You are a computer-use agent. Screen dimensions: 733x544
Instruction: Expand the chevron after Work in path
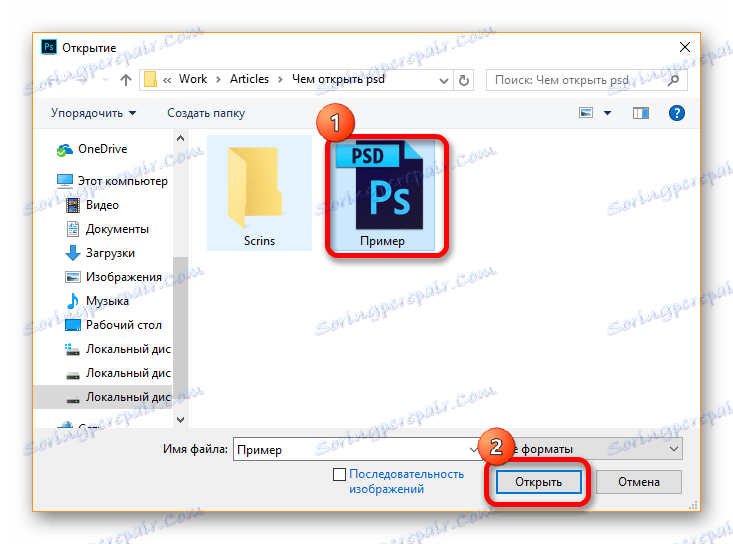[218, 80]
